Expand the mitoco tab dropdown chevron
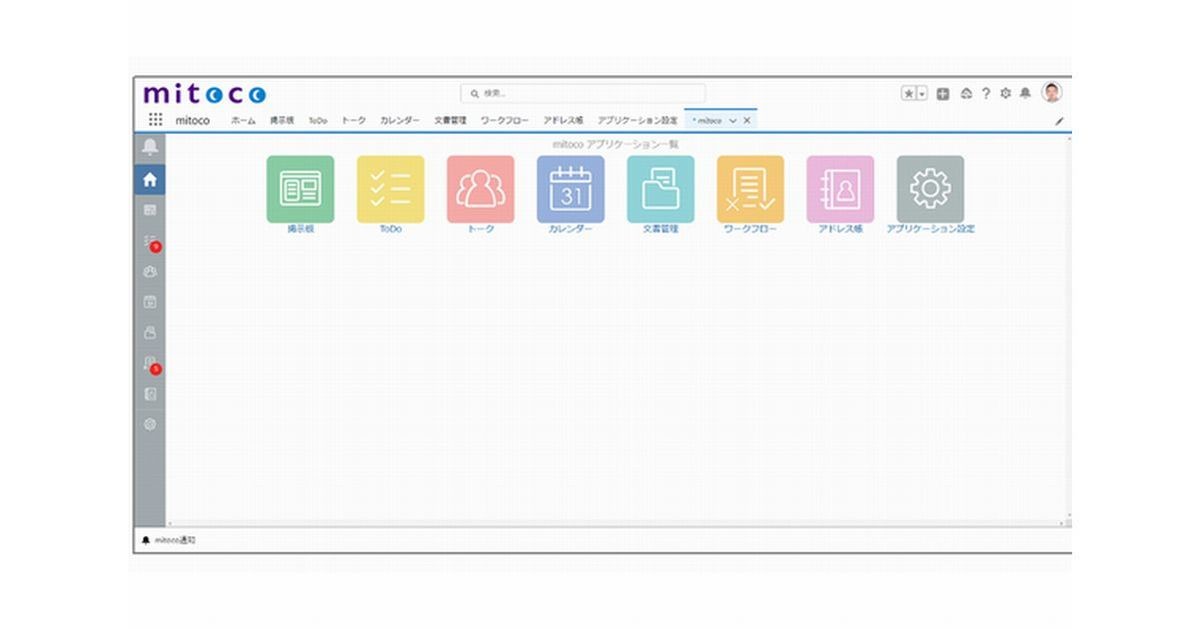This screenshot has height=629, width=1200. pos(733,120)
